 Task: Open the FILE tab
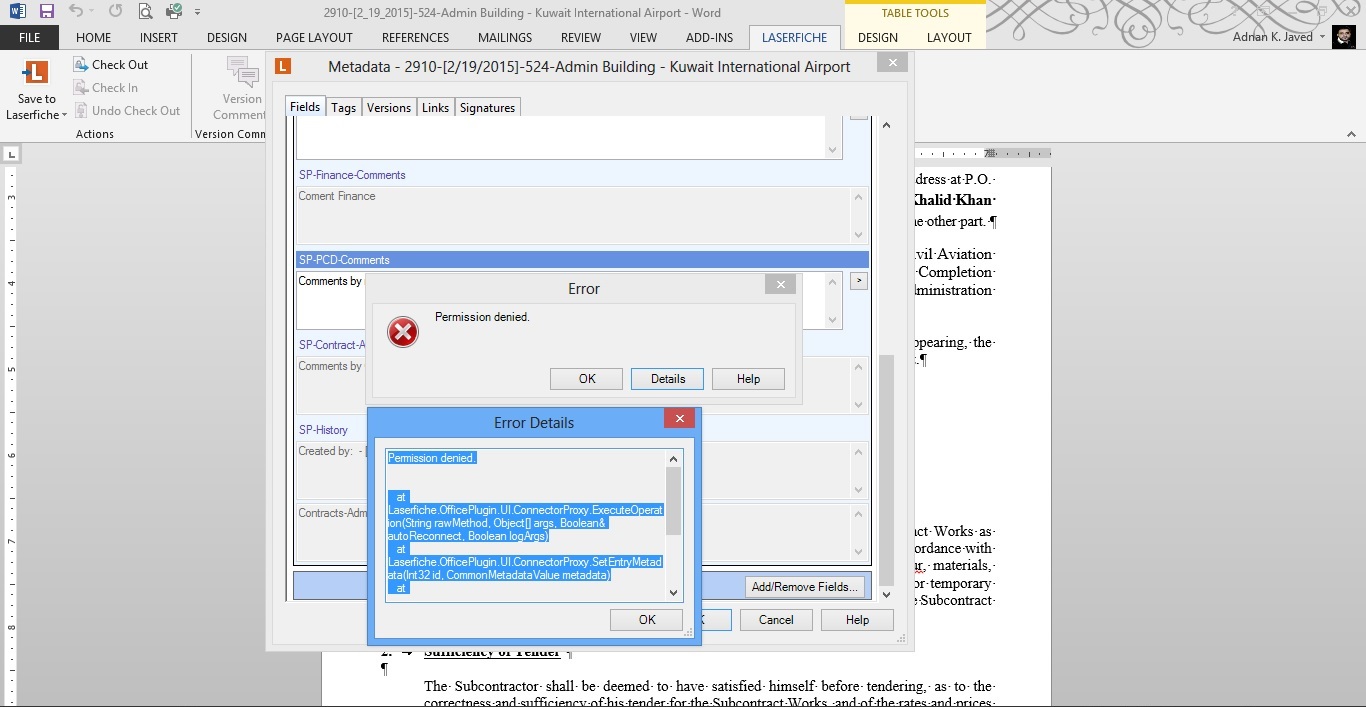(30, 37)
